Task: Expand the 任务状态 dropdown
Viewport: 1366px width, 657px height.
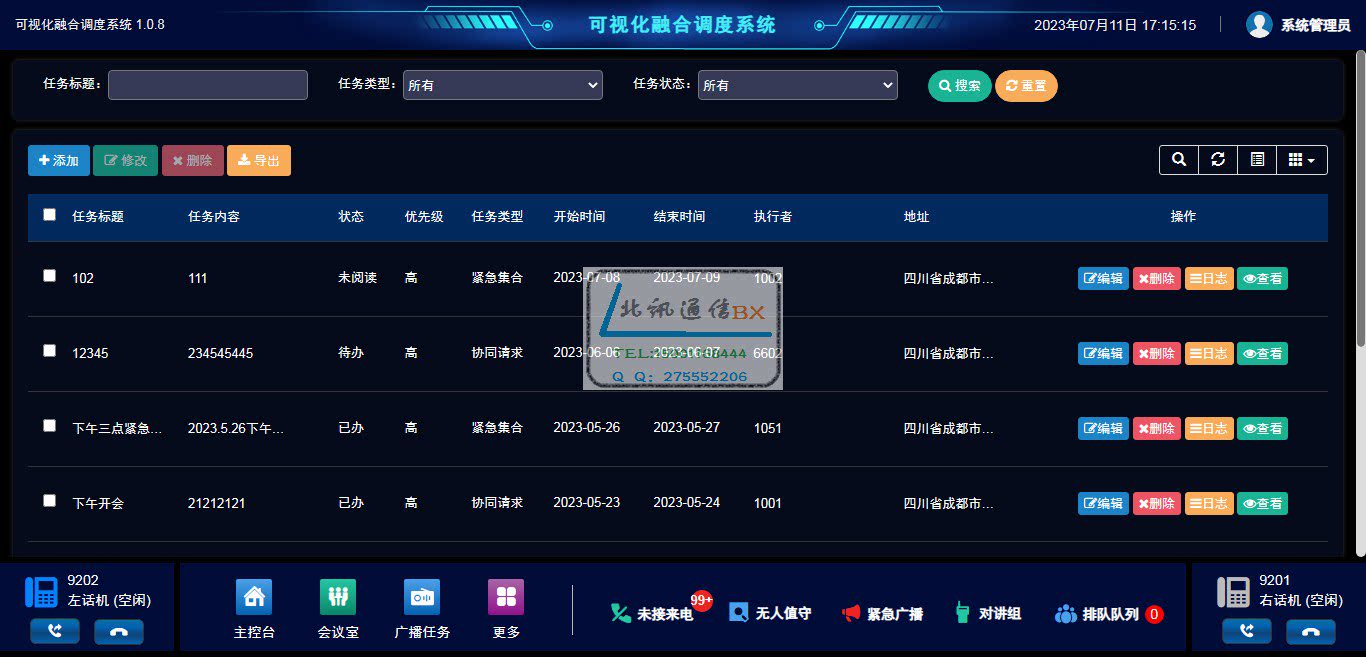Action: tap(797, 86)
